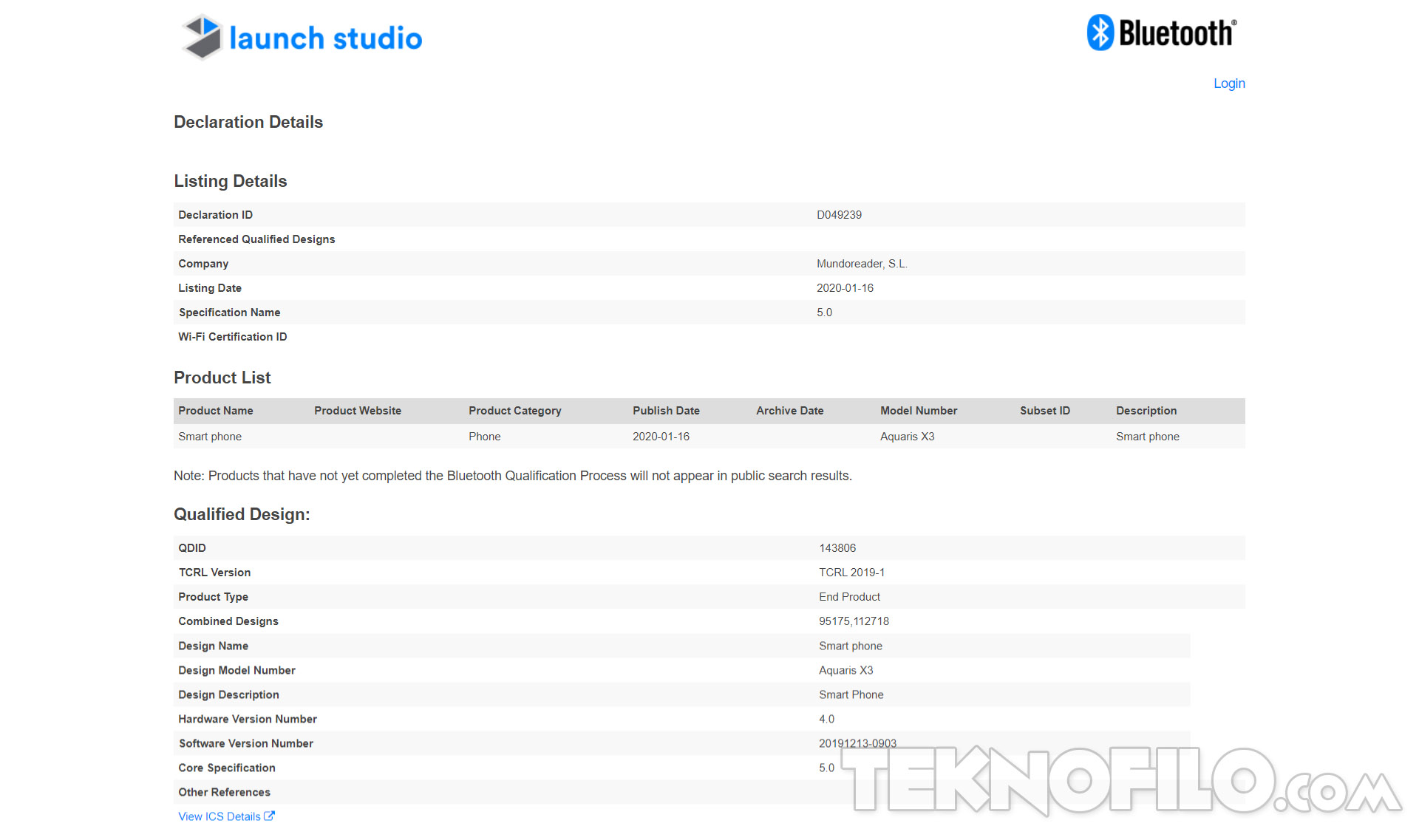This screenshot has height=840, width=1419.
Task: Open the Login link
Action: [1229, 83]
